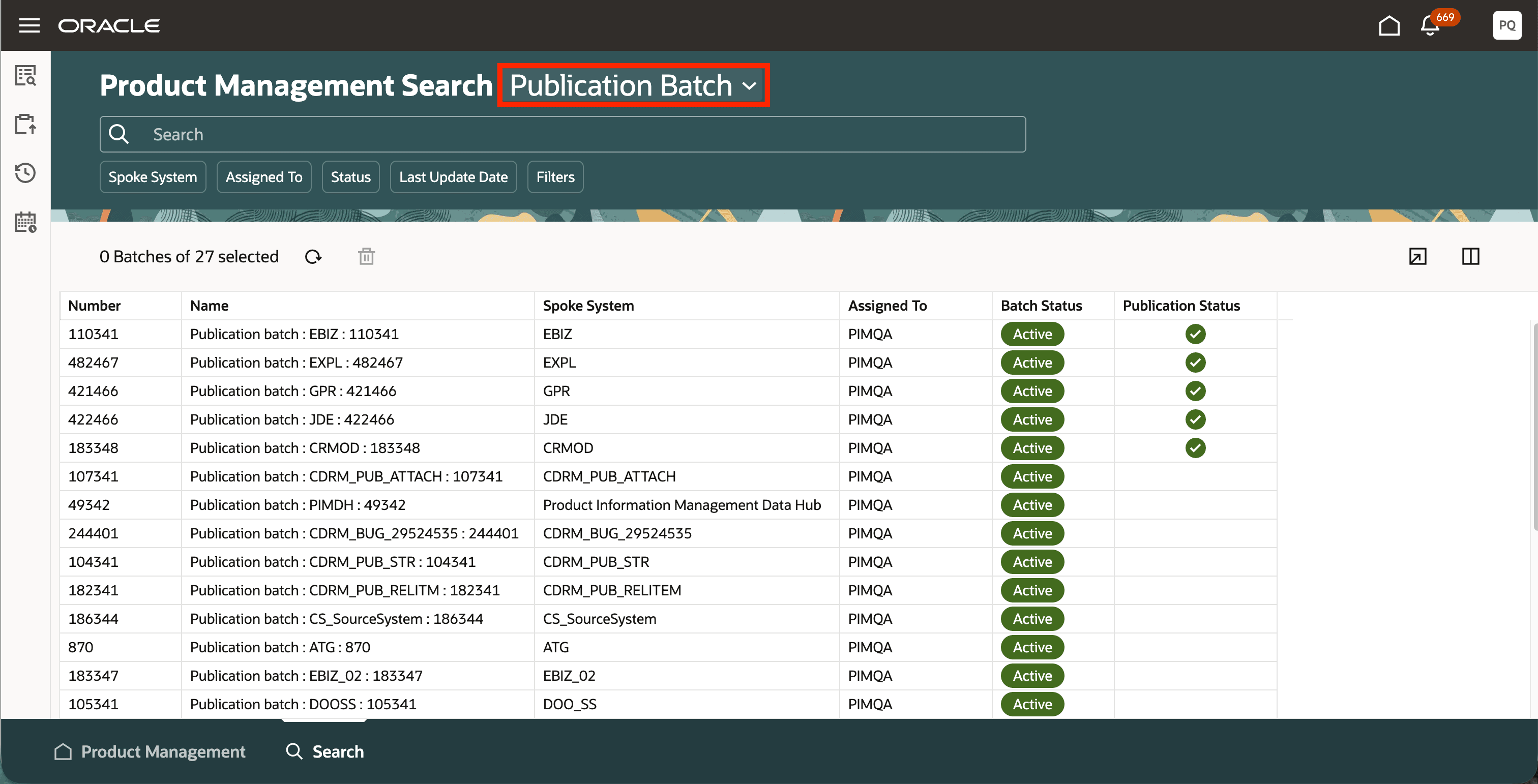Click publication status checkmark for 482467
Viewport: 1538px width, 784px height.
[1195, 363]
